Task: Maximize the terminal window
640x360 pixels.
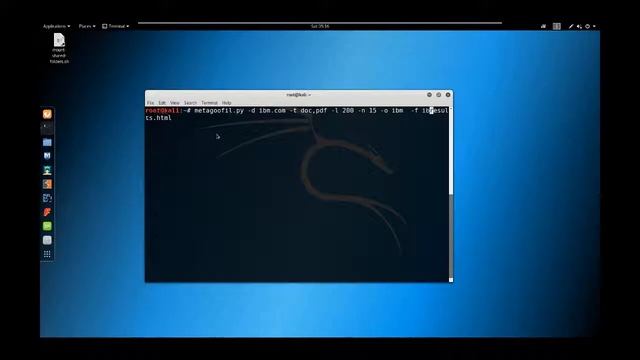Action: click(439, 95)
